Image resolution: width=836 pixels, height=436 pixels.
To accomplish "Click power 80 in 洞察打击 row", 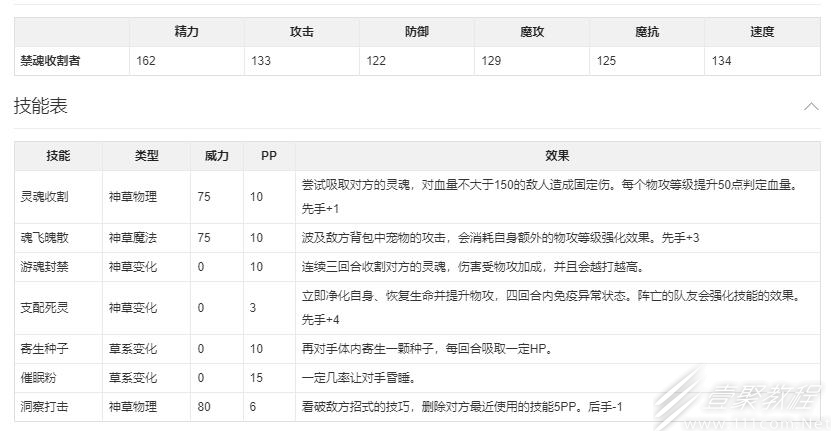I will 204,407.
